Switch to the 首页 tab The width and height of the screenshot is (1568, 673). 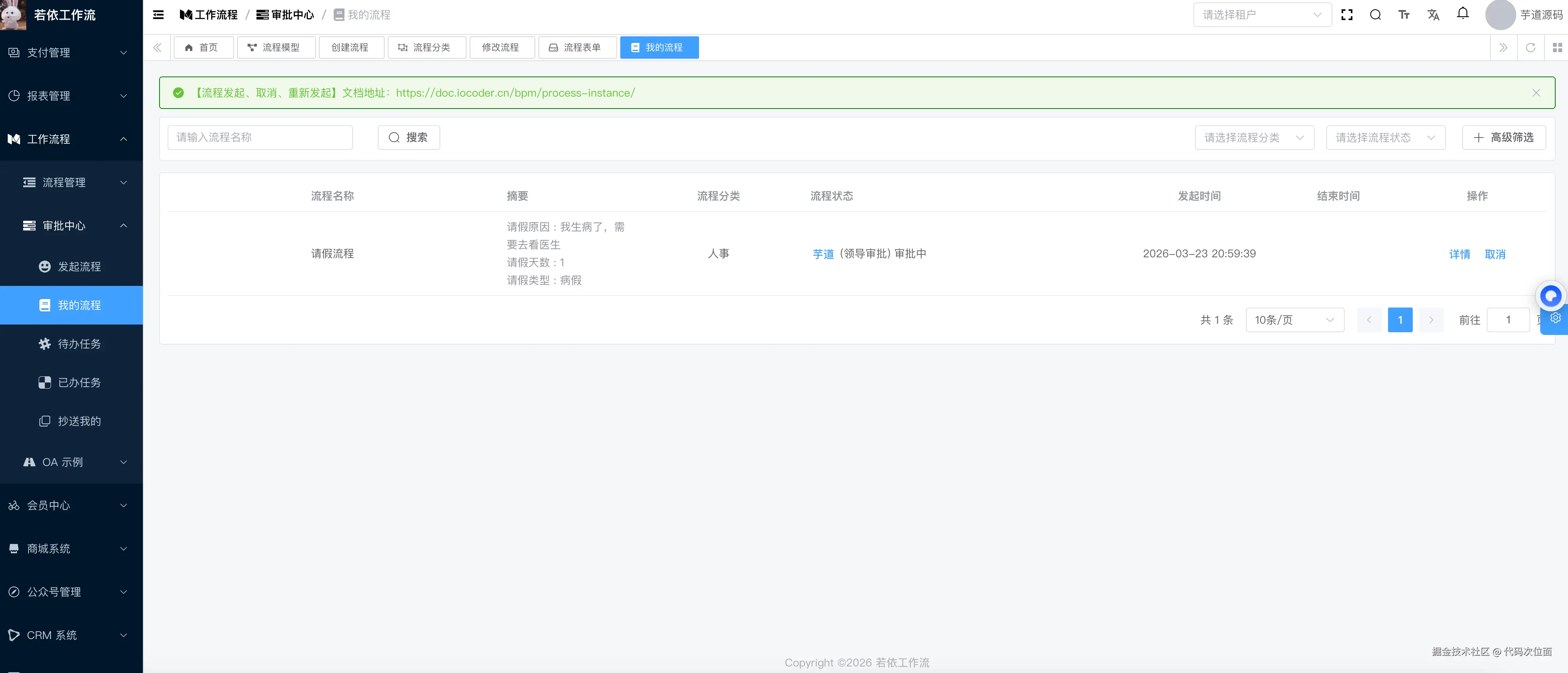pyautogui.click(x=203, y=47)
